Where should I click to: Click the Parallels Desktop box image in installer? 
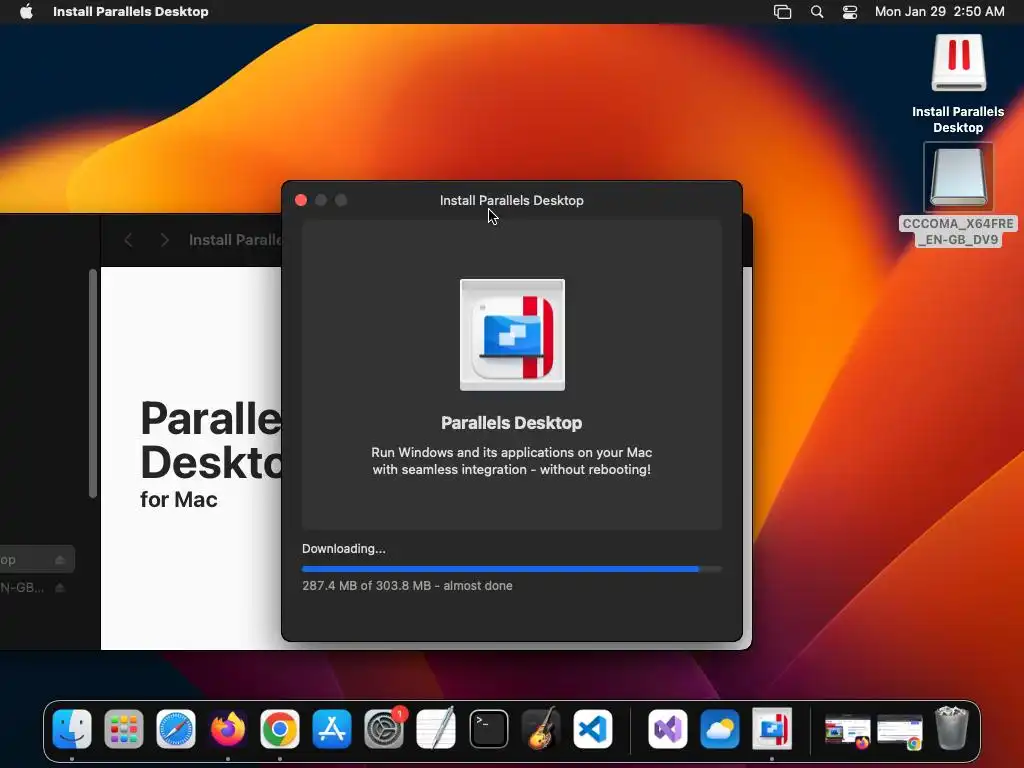[x=512, y=335]
